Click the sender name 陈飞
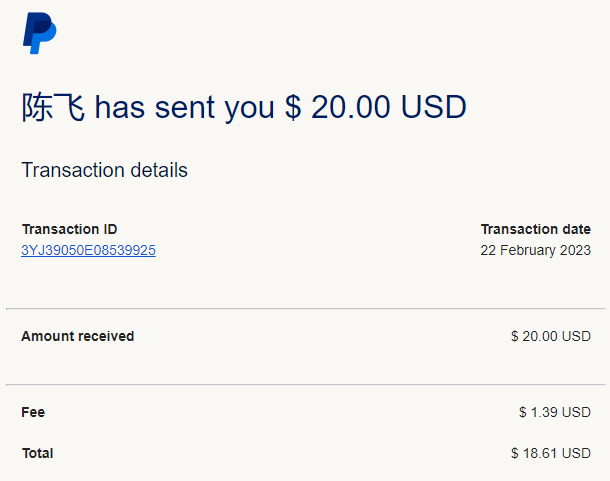 53,107
